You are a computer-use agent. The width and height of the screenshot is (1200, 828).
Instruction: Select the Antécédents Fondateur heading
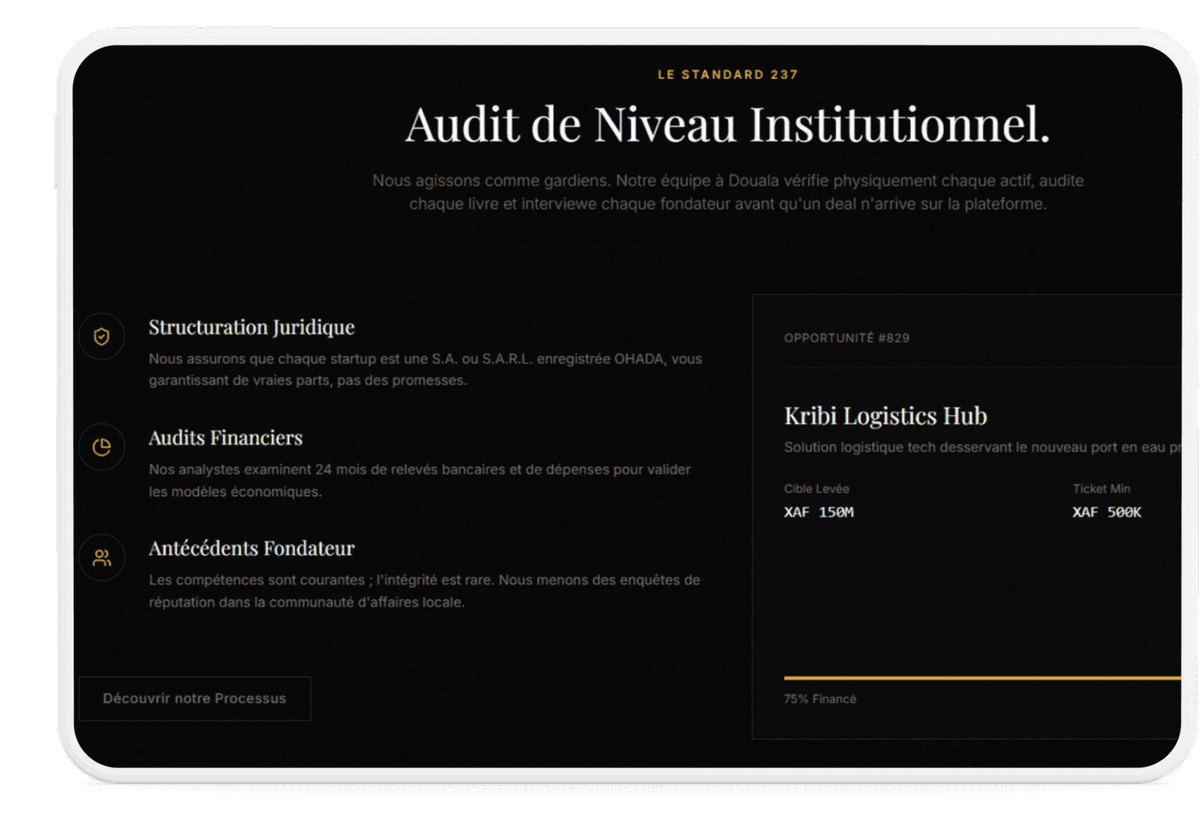click(x=251, y=548)
